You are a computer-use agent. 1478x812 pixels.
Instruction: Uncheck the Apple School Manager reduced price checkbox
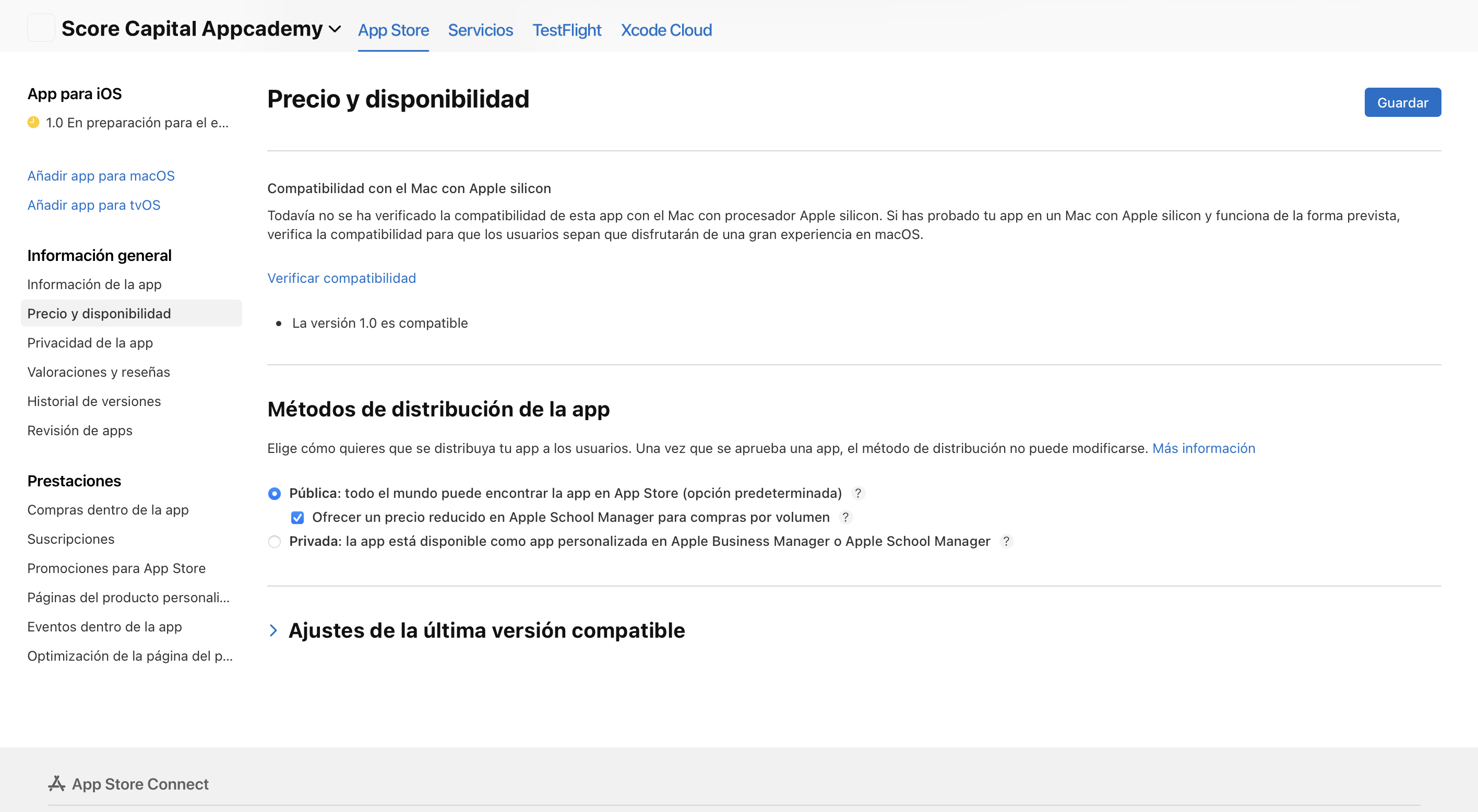pyautogui.click(x=297, y=518)
